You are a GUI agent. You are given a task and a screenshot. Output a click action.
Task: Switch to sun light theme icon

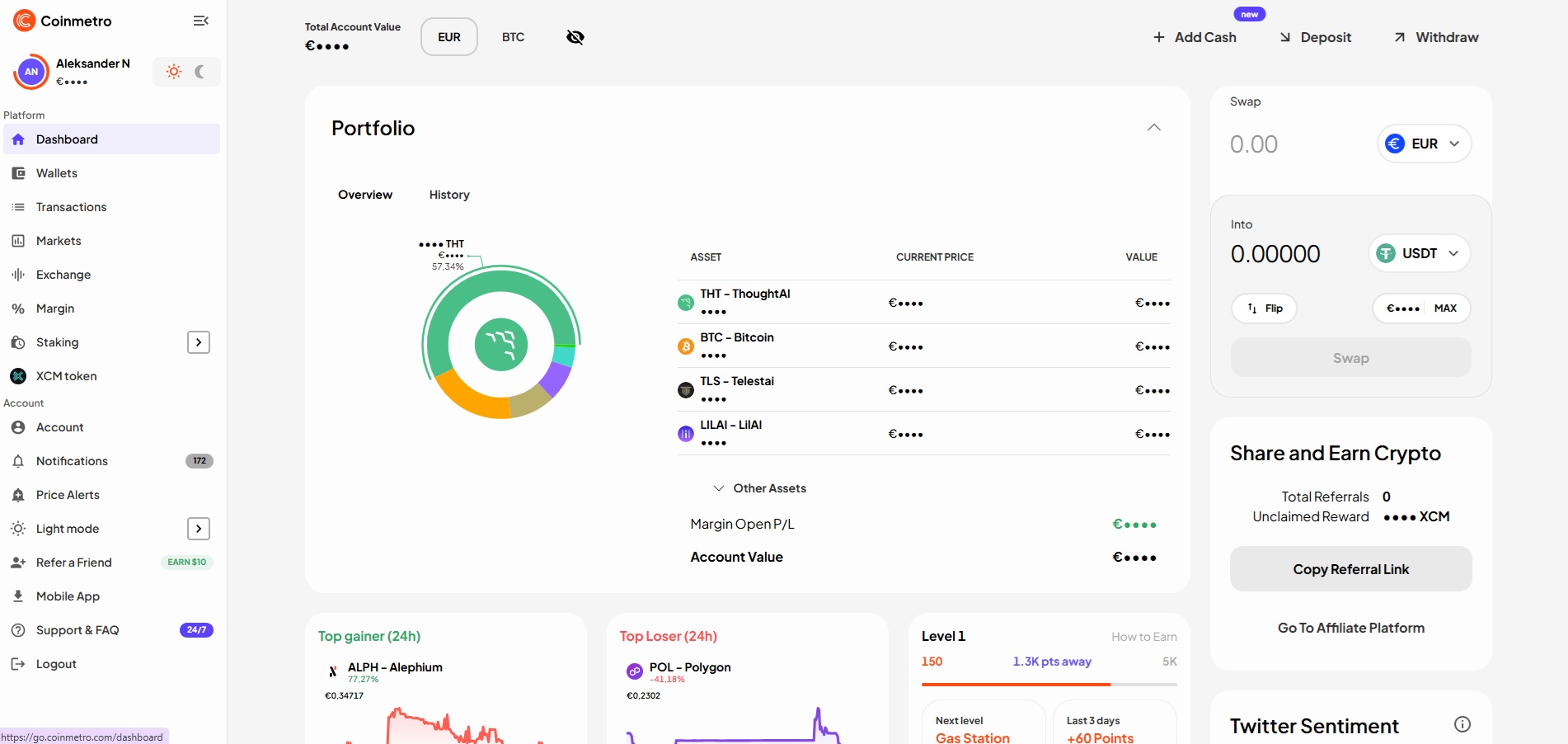click(174, 72)
